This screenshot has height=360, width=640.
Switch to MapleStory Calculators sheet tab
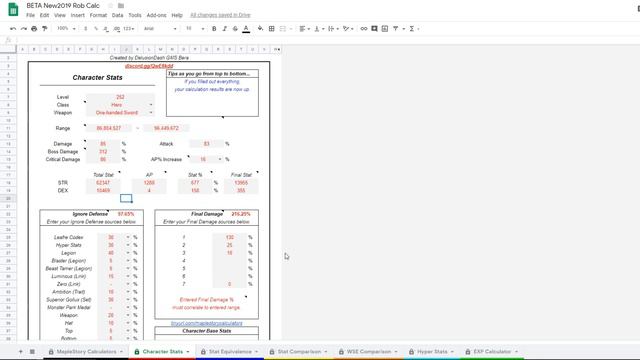[86, 351]
